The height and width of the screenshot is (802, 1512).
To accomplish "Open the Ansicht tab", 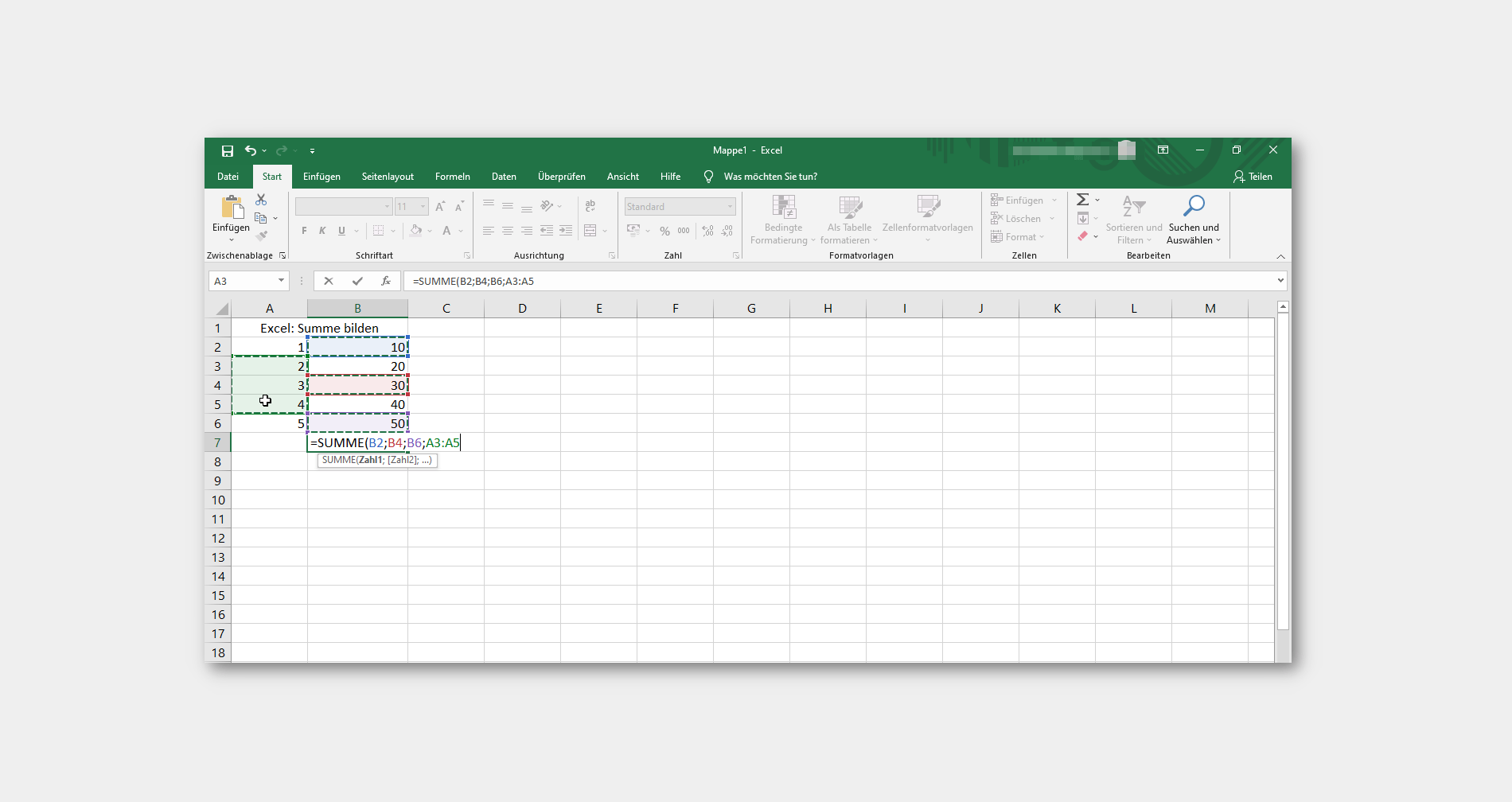I will tap(622, 177).
